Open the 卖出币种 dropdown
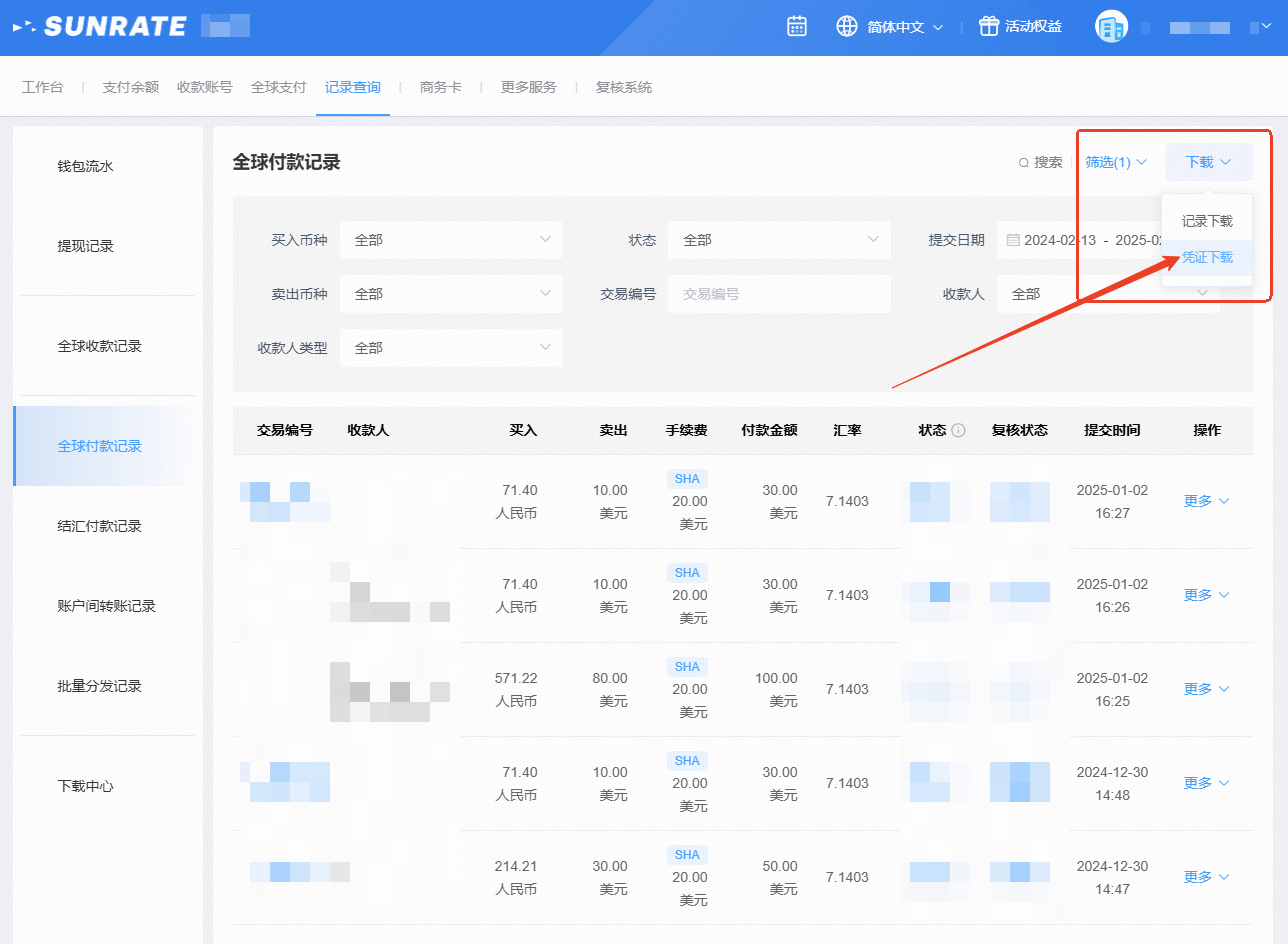 tap(451, 294)
